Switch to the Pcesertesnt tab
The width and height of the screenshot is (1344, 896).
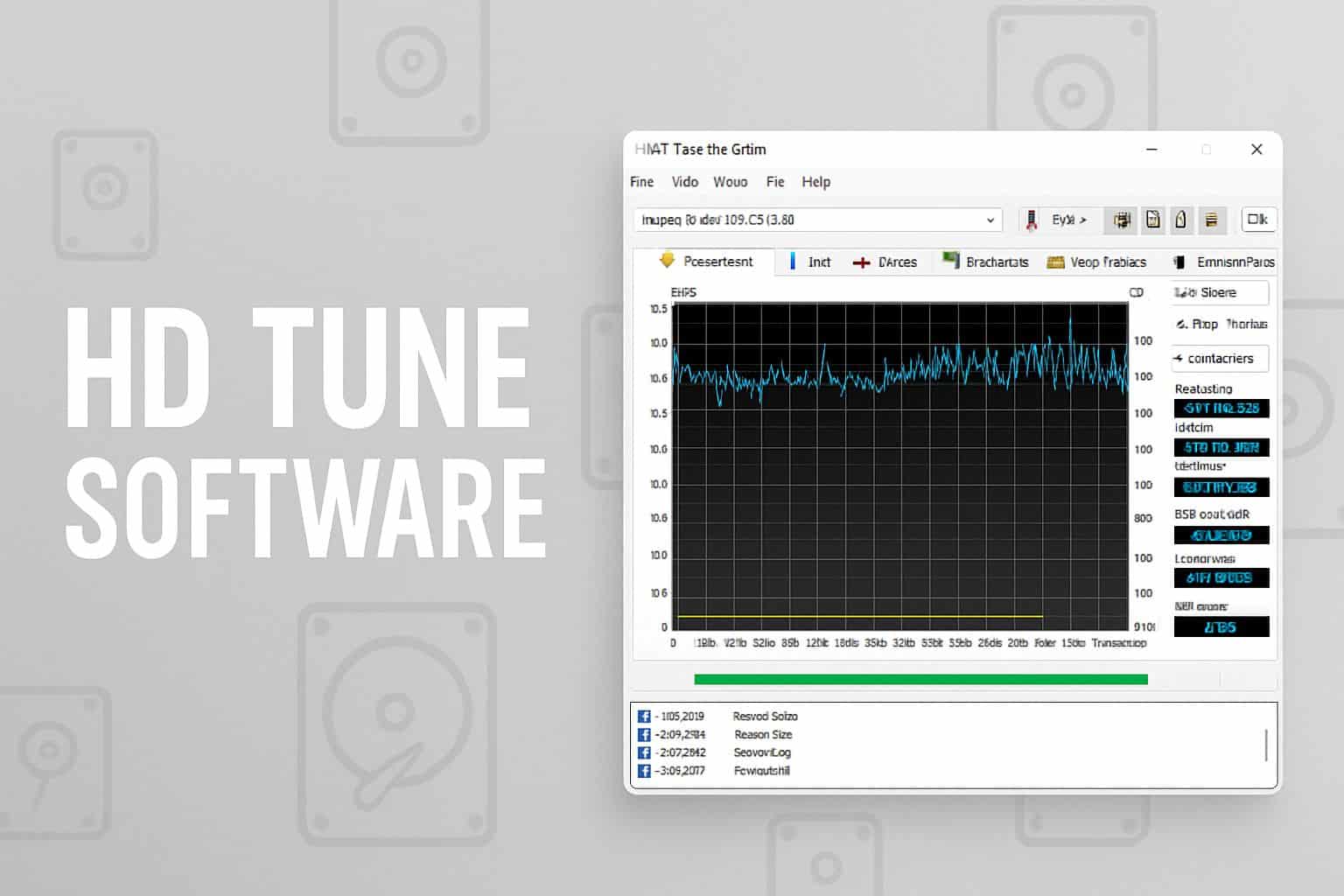[704, 262]
